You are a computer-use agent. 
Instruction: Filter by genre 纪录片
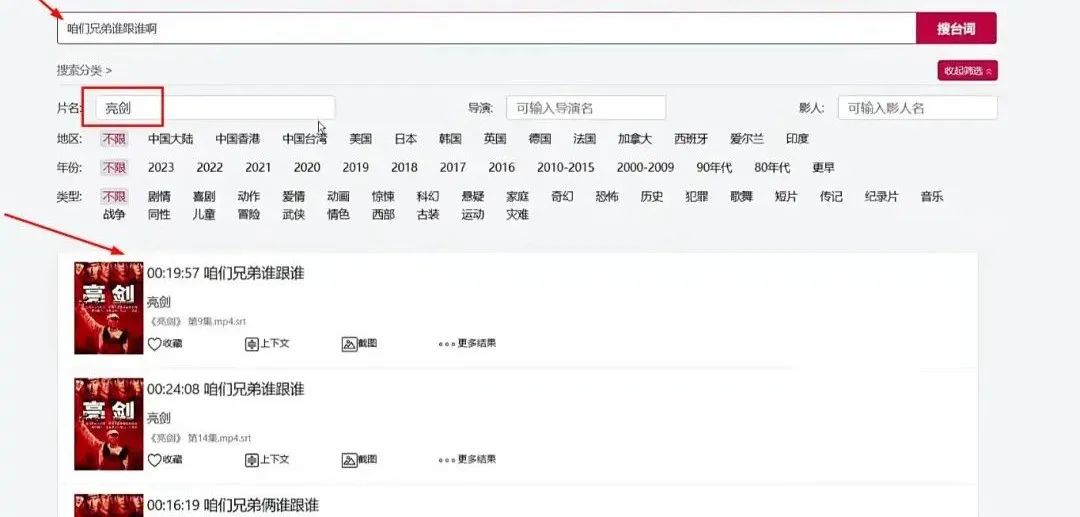coord(882,196)
